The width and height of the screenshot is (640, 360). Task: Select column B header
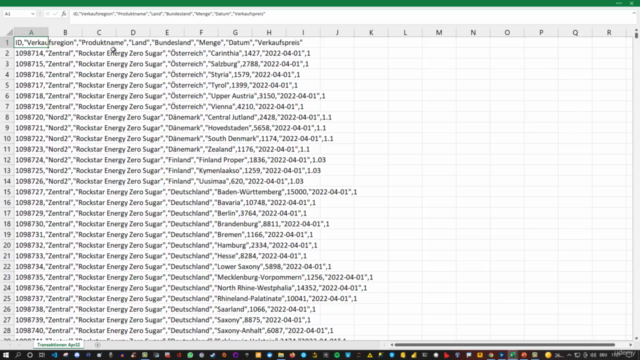65,32
